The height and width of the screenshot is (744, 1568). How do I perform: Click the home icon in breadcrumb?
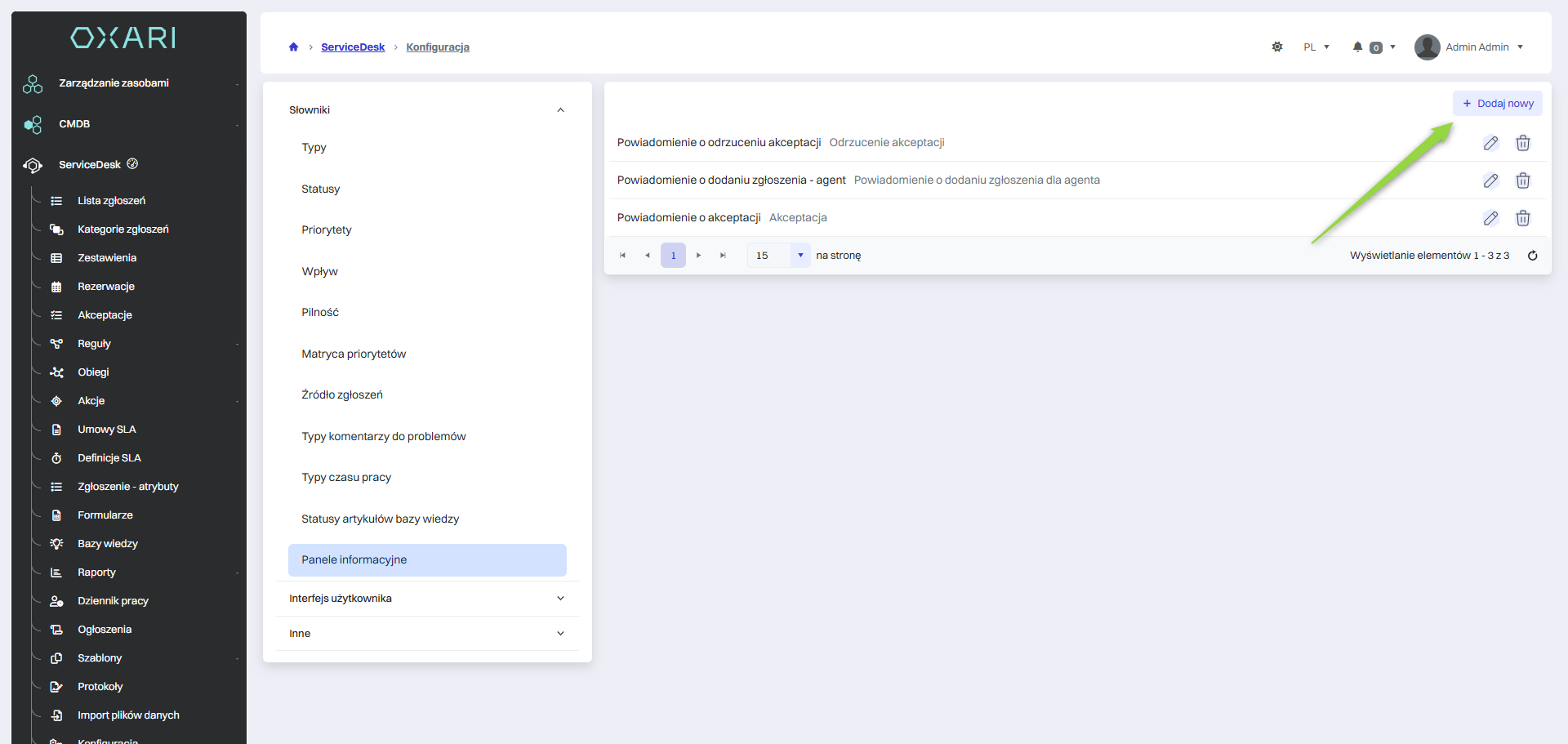click(x=293, y=47)
